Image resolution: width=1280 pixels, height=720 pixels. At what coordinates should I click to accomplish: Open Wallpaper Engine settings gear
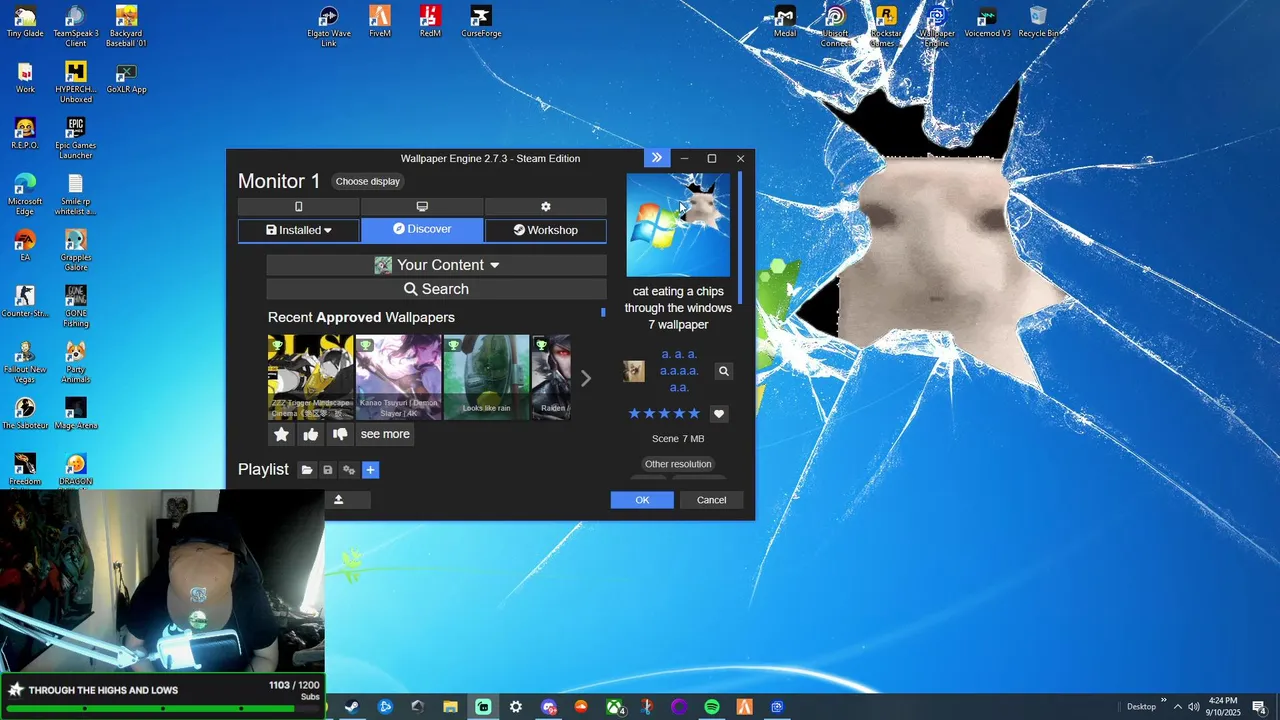[x=545, y=207]
